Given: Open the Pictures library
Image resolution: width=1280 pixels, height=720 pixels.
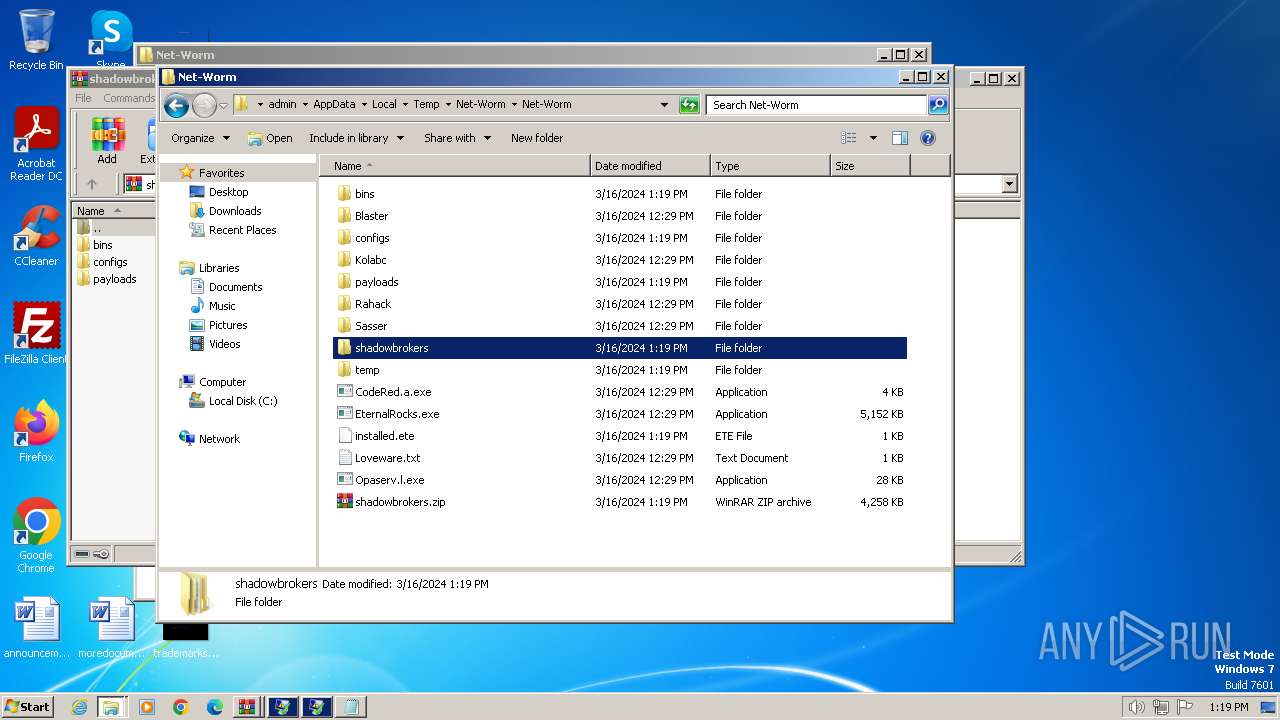Looking at the screenshot, I should point(228,325).
